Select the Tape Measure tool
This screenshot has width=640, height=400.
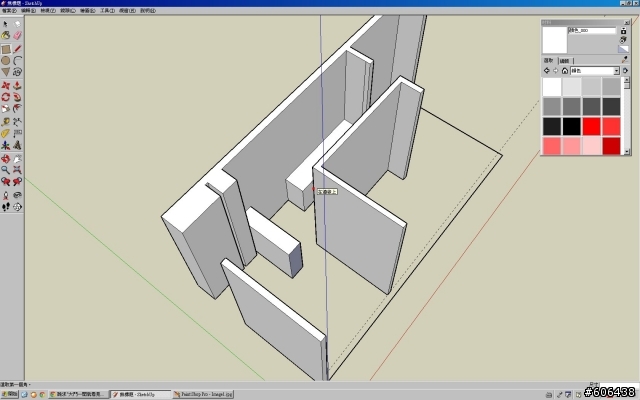point(5,122)
